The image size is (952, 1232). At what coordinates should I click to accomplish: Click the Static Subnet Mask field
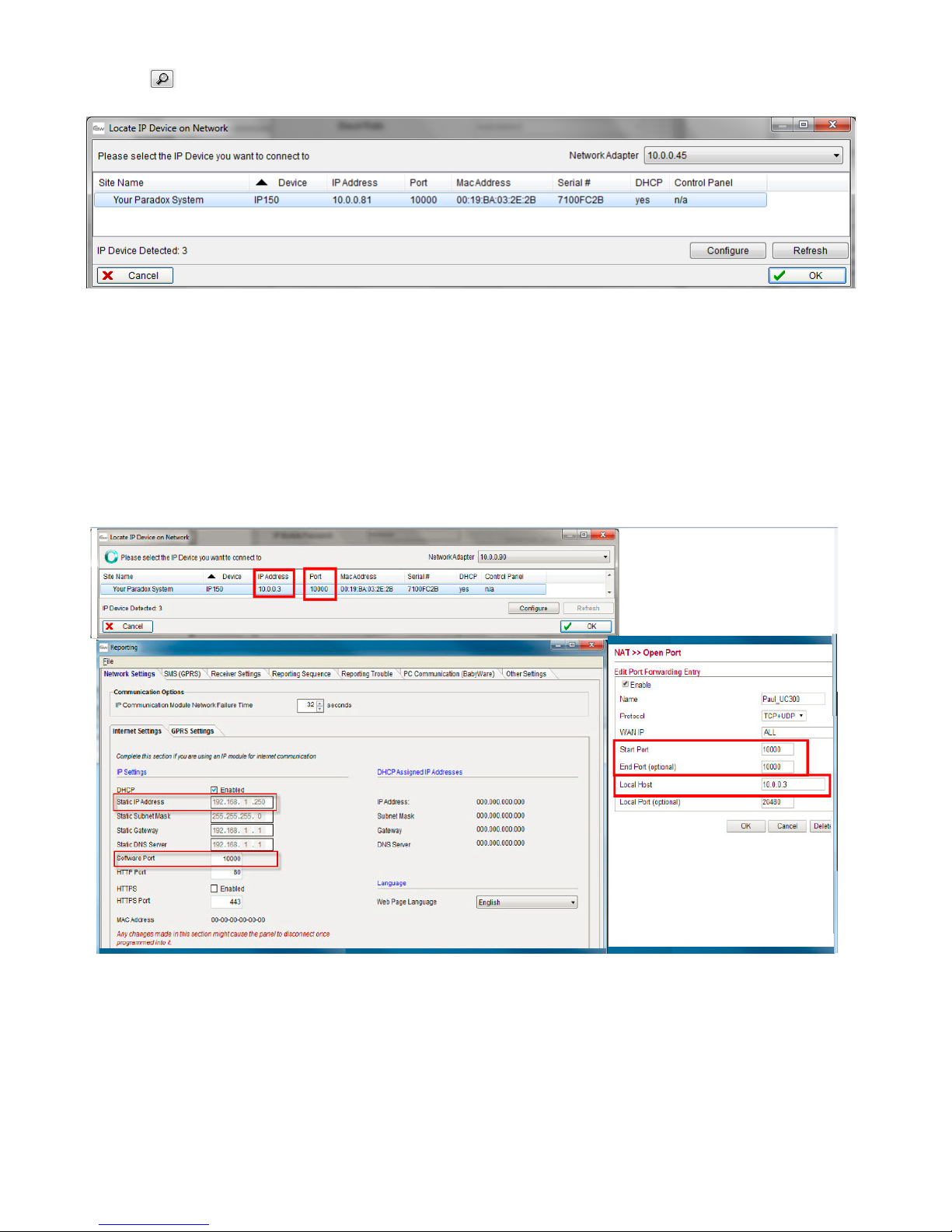242,816
